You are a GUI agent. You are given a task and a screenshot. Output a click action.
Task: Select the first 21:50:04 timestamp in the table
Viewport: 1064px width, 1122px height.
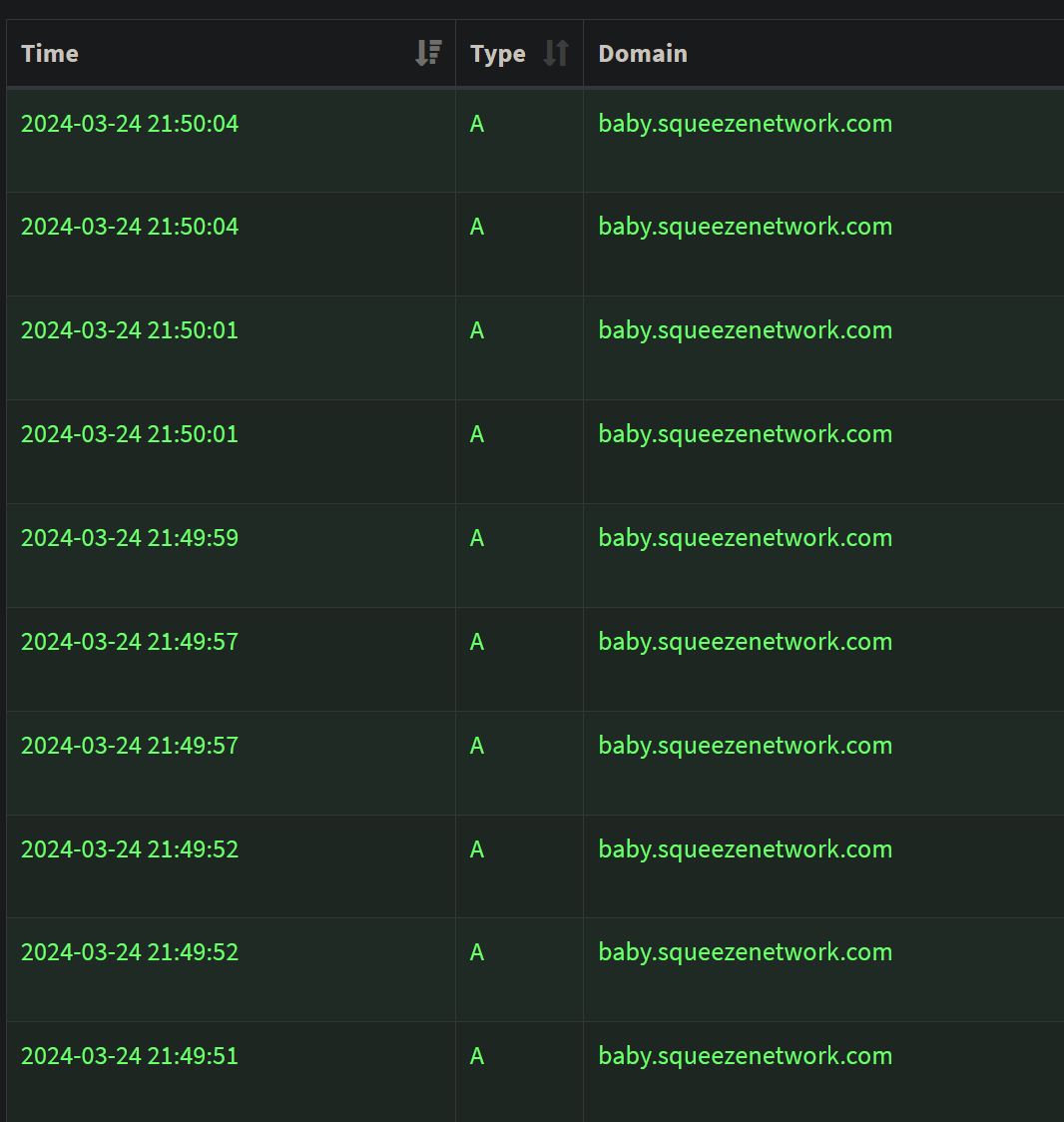pos(130,124)
